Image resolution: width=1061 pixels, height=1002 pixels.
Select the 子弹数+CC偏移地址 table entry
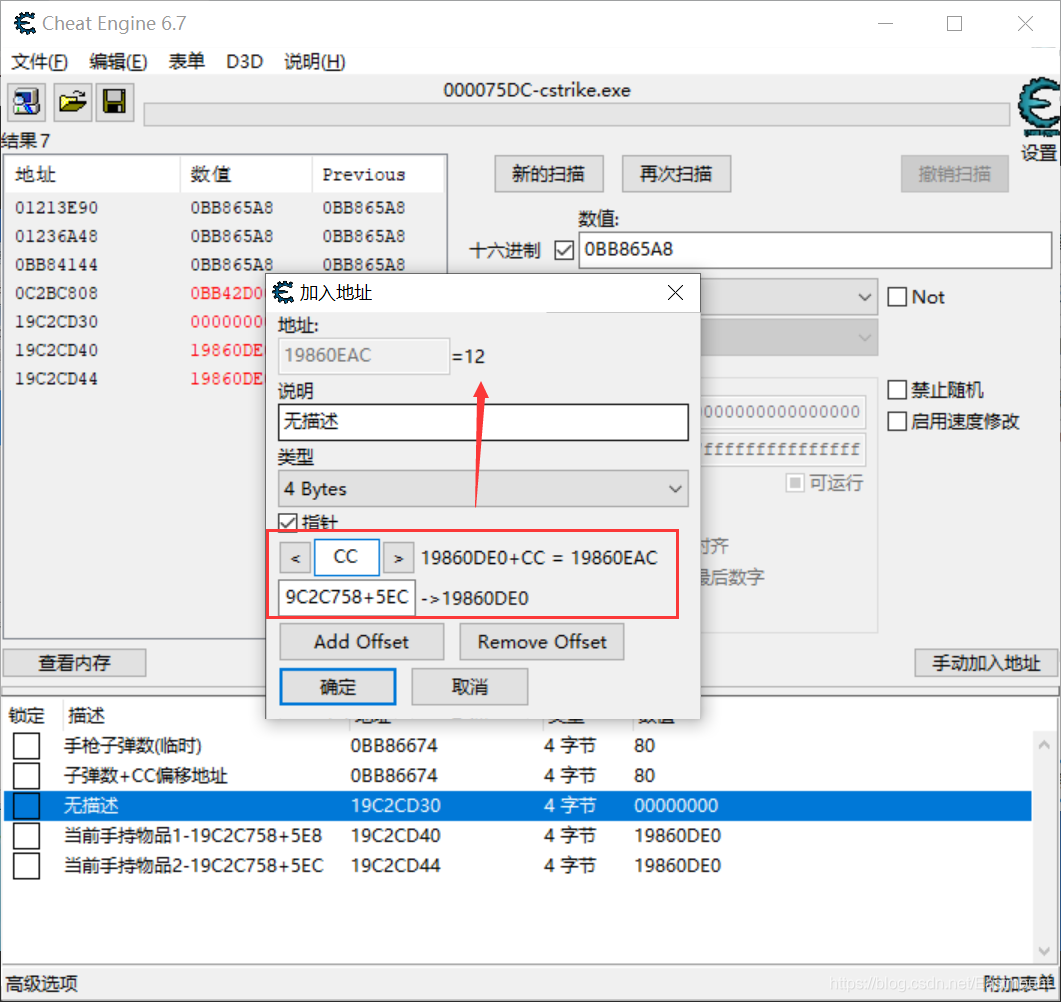tap(518, 775)
